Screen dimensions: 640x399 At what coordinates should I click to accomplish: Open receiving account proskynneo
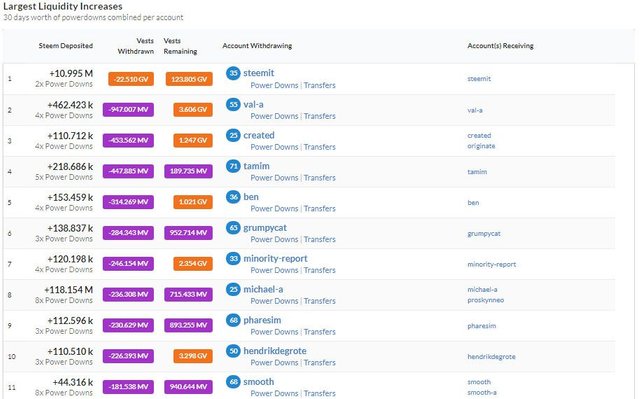(x=486, y=300)
